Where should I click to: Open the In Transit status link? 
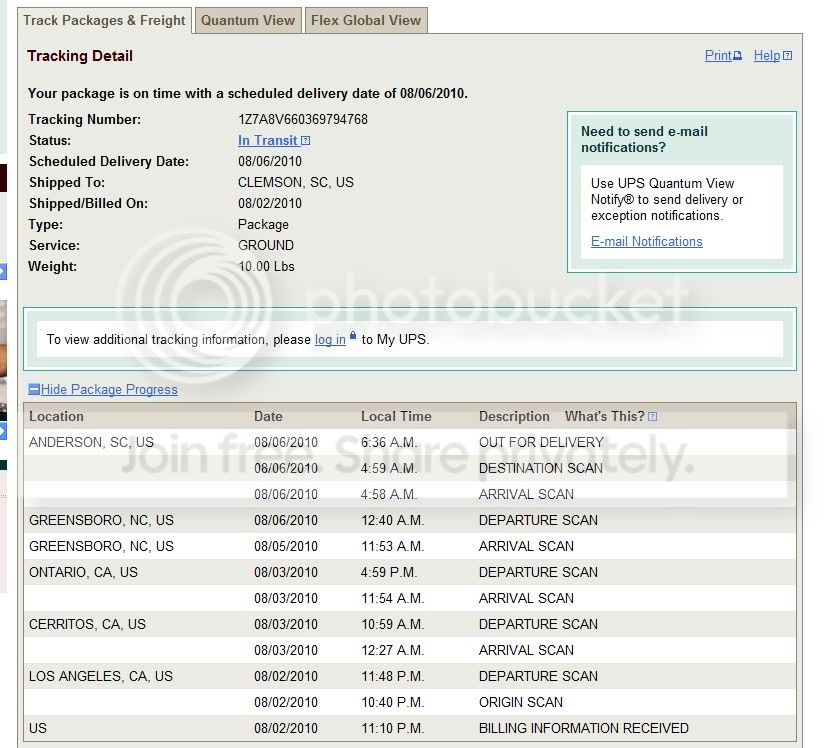pyautogui.click(x=268, y=140)
